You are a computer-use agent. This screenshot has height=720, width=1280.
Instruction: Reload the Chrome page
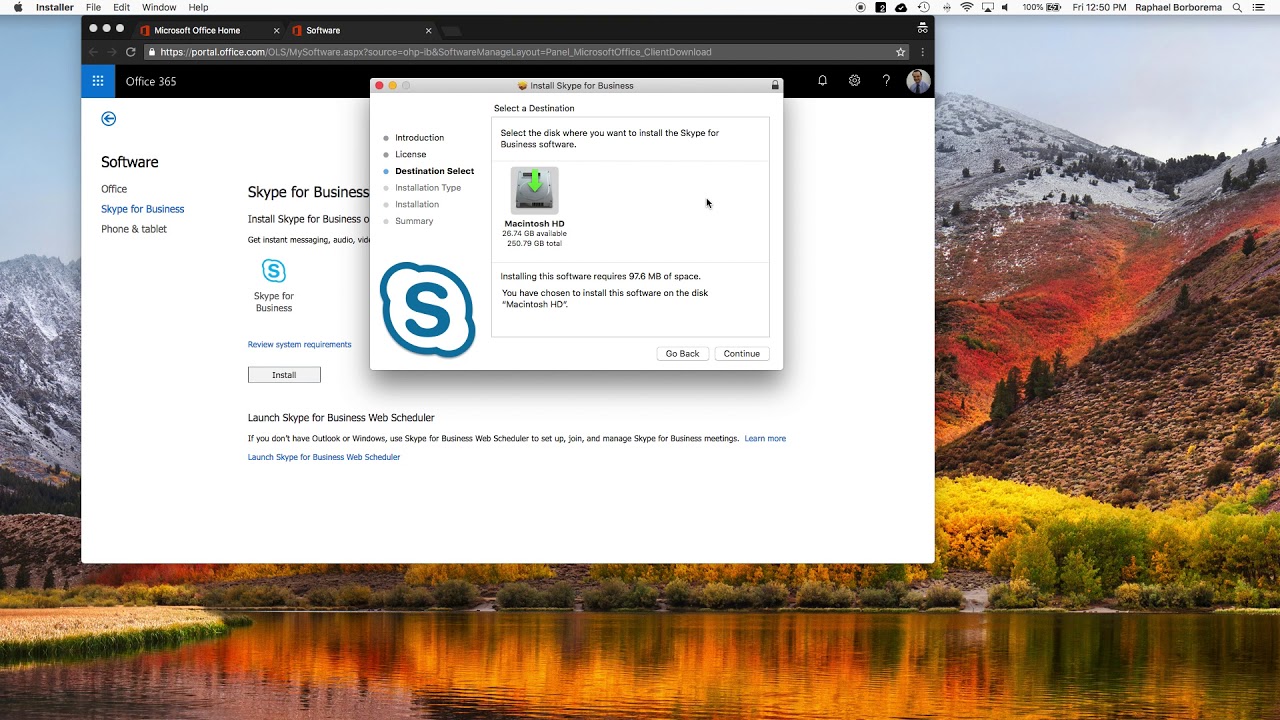[x=131, y=52]
